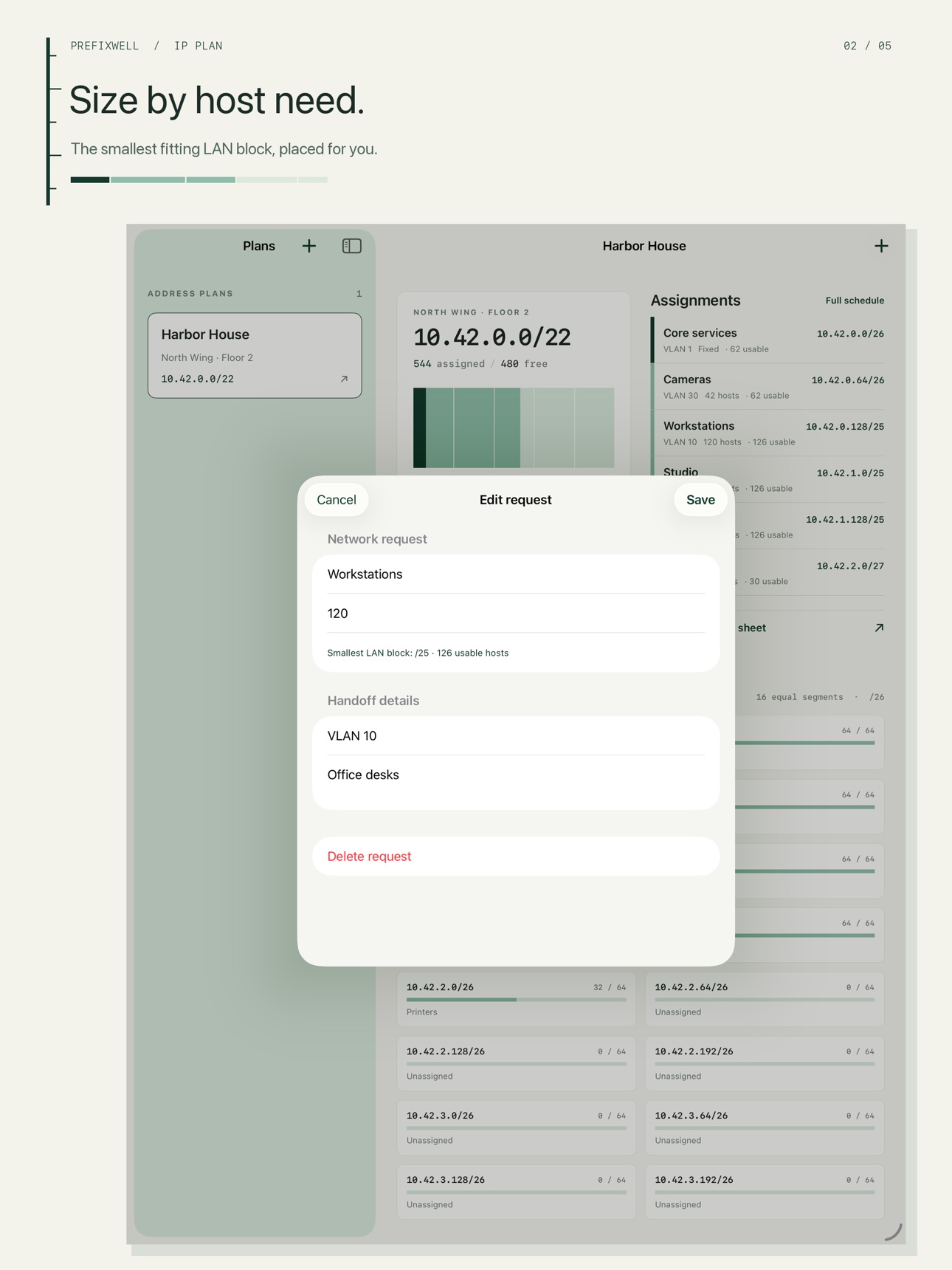This screenshot has height=1270, width=952.
Task: Click the 10.42.0.0/22 heading above the allocation chart
Action: [492, 337]
